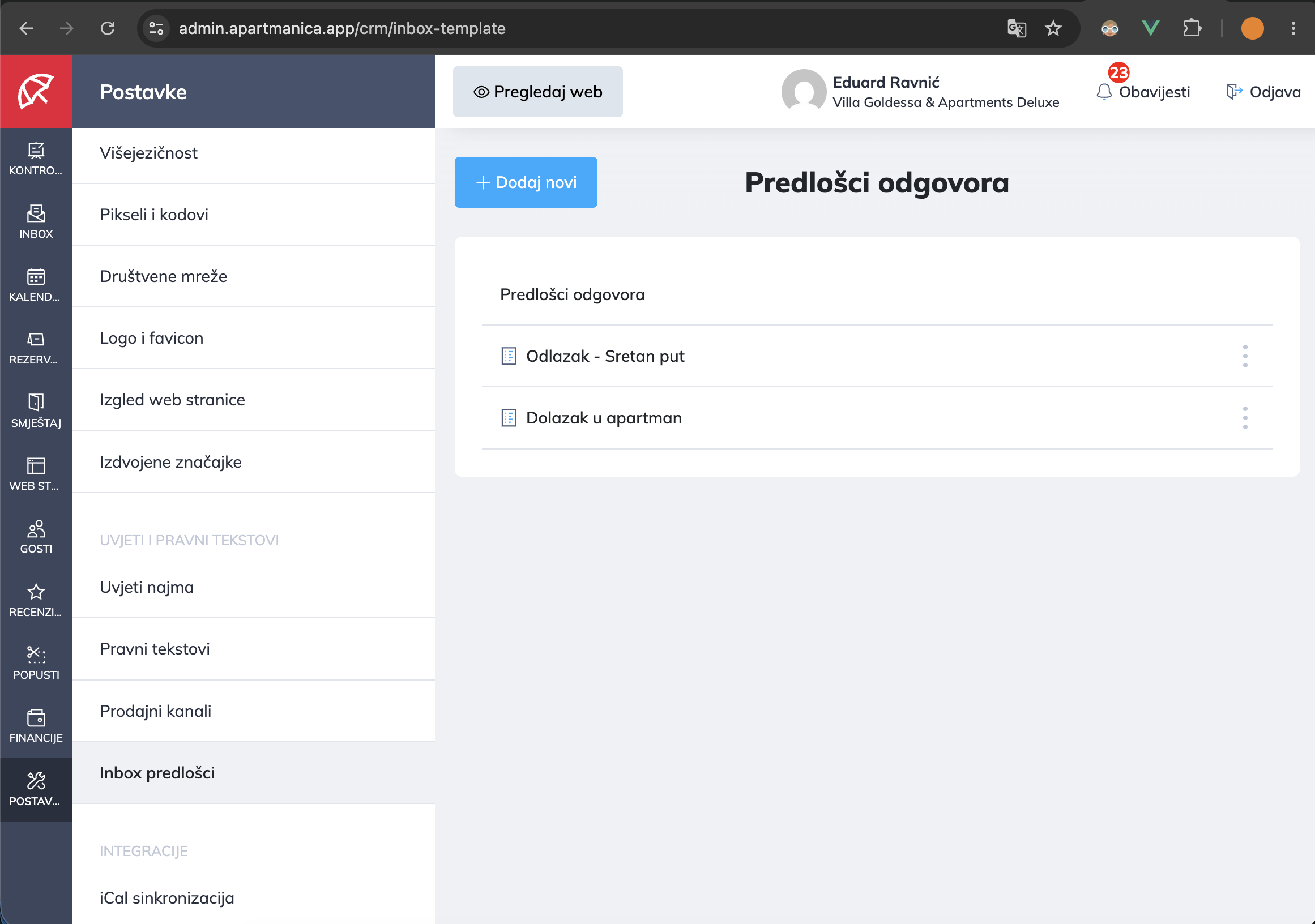Click the Odjava logout icon
1315x924 pixels.
pos(1233,92)
